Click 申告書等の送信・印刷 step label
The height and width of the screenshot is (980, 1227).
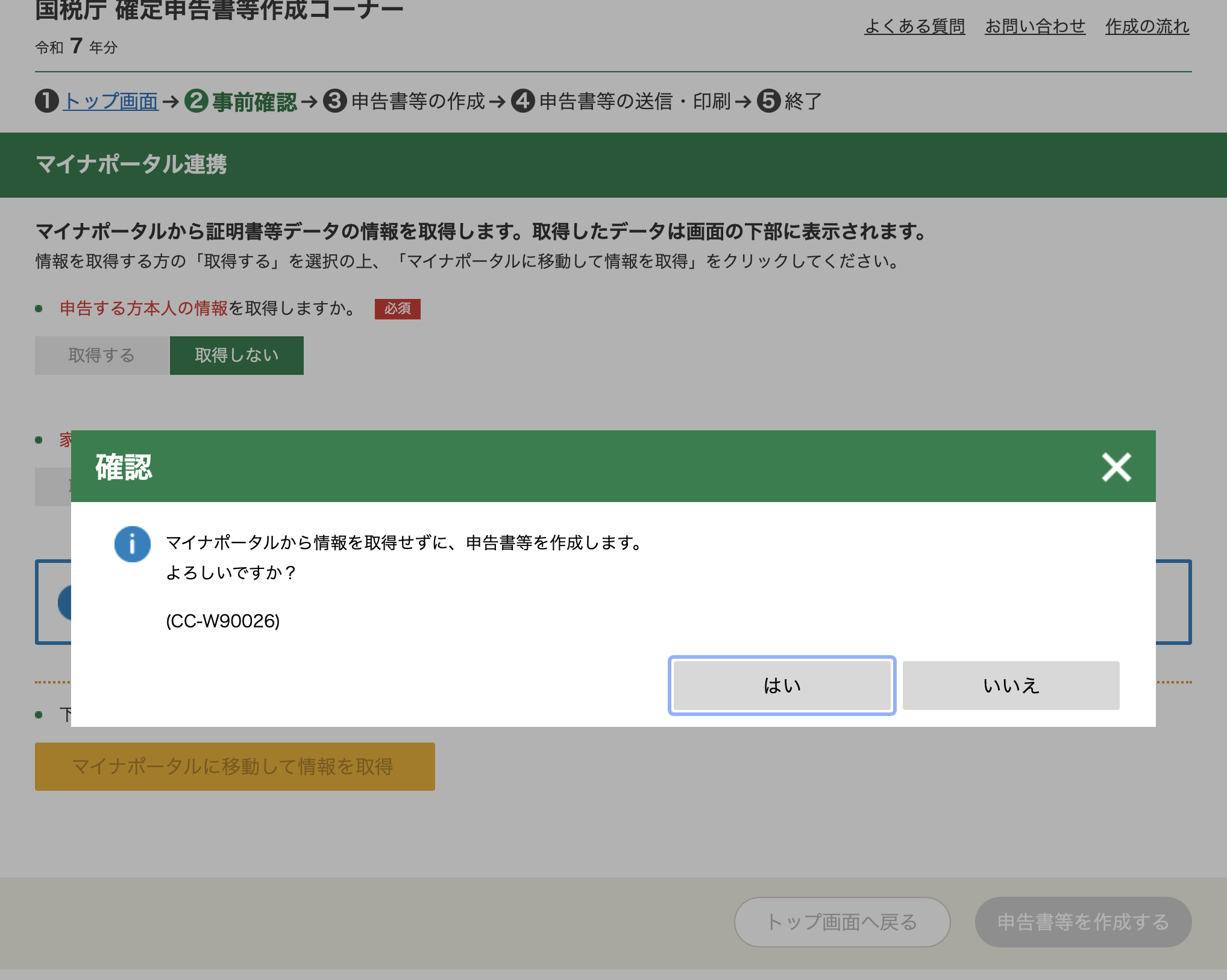coord(635,101)
